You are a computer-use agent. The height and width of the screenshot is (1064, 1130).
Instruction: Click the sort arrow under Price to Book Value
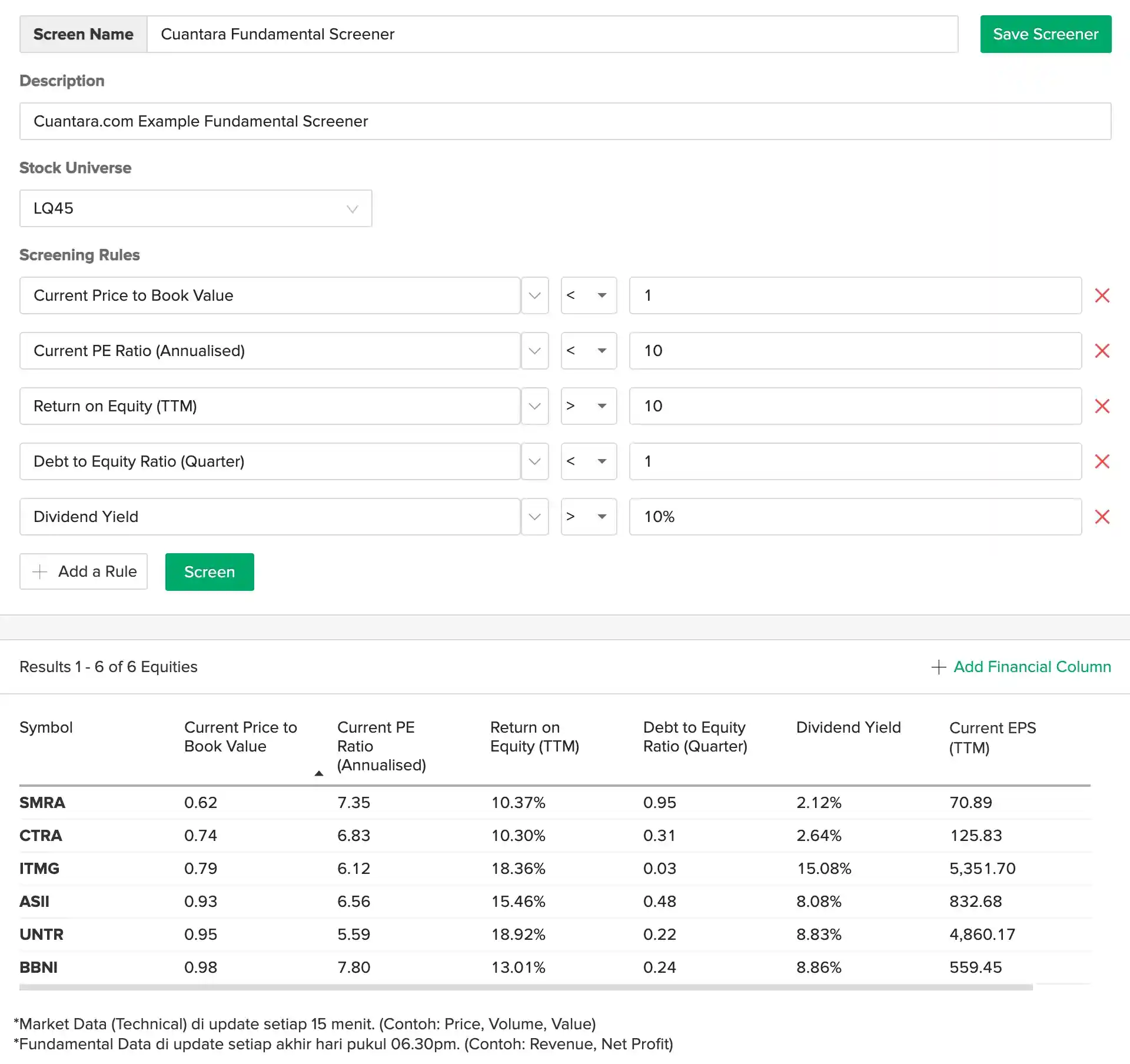click(x=318, y=773)
